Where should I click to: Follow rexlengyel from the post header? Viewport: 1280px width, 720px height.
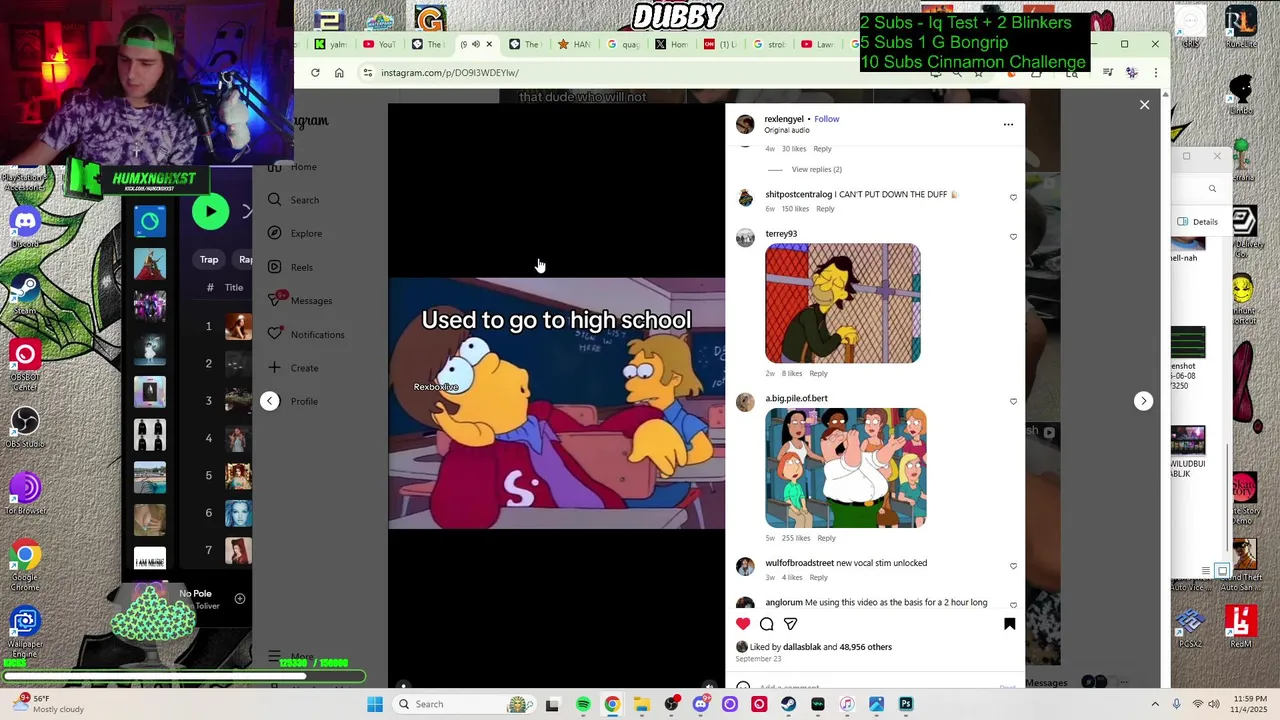pos(826,119)
